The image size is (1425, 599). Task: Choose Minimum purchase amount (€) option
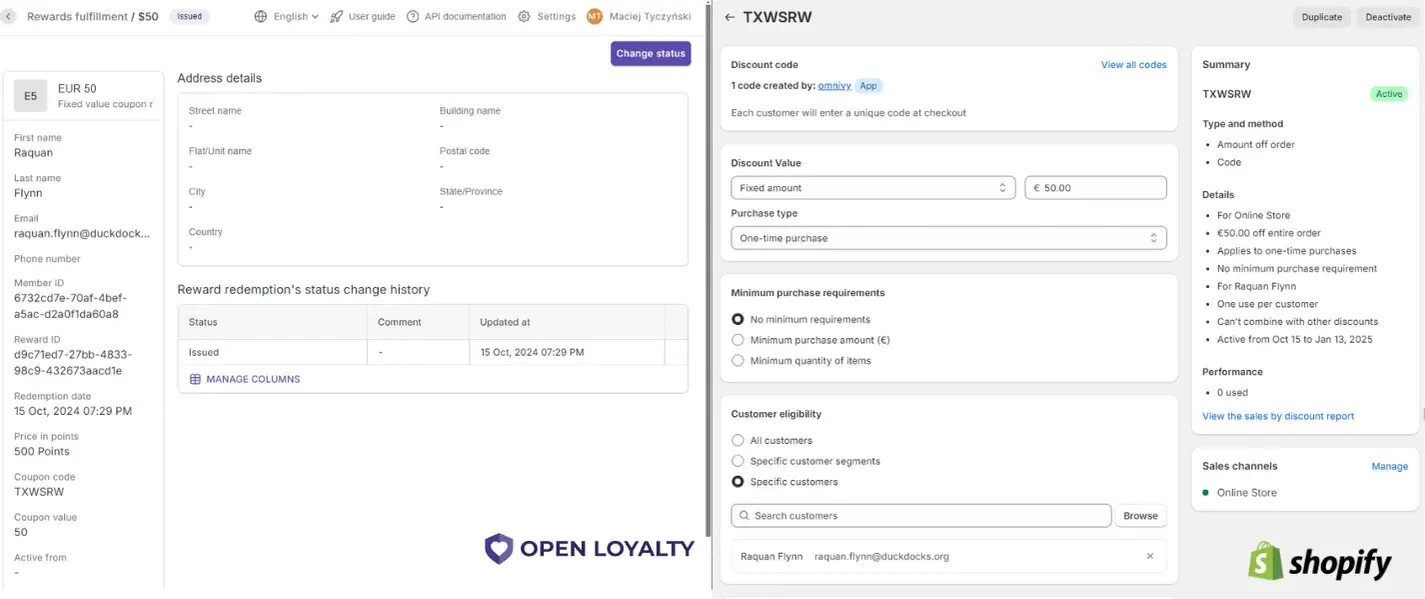[738, 340]
